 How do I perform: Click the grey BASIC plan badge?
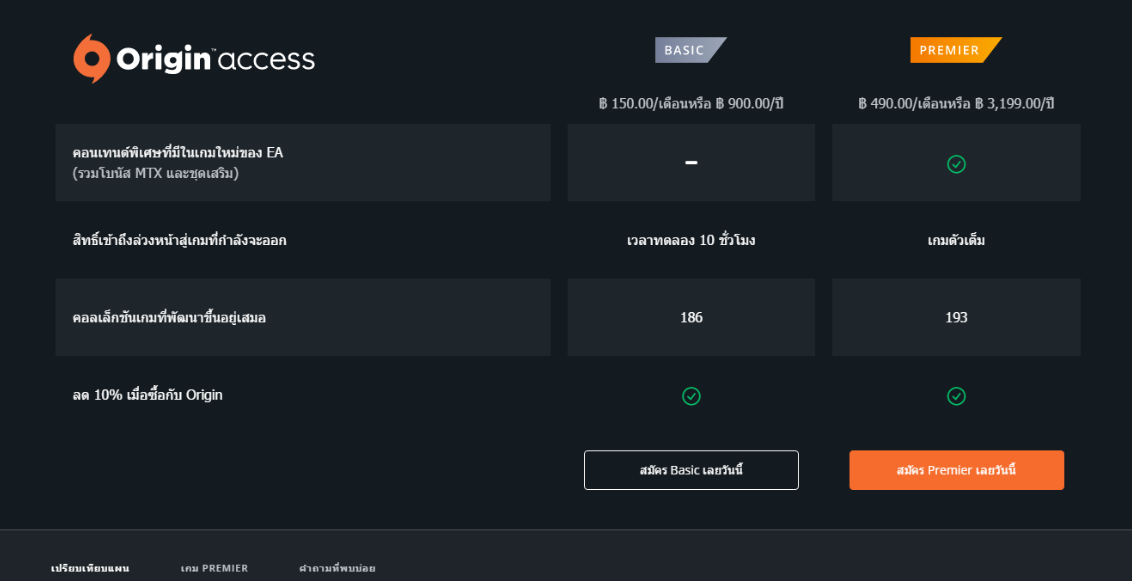[x=688, y=50]
